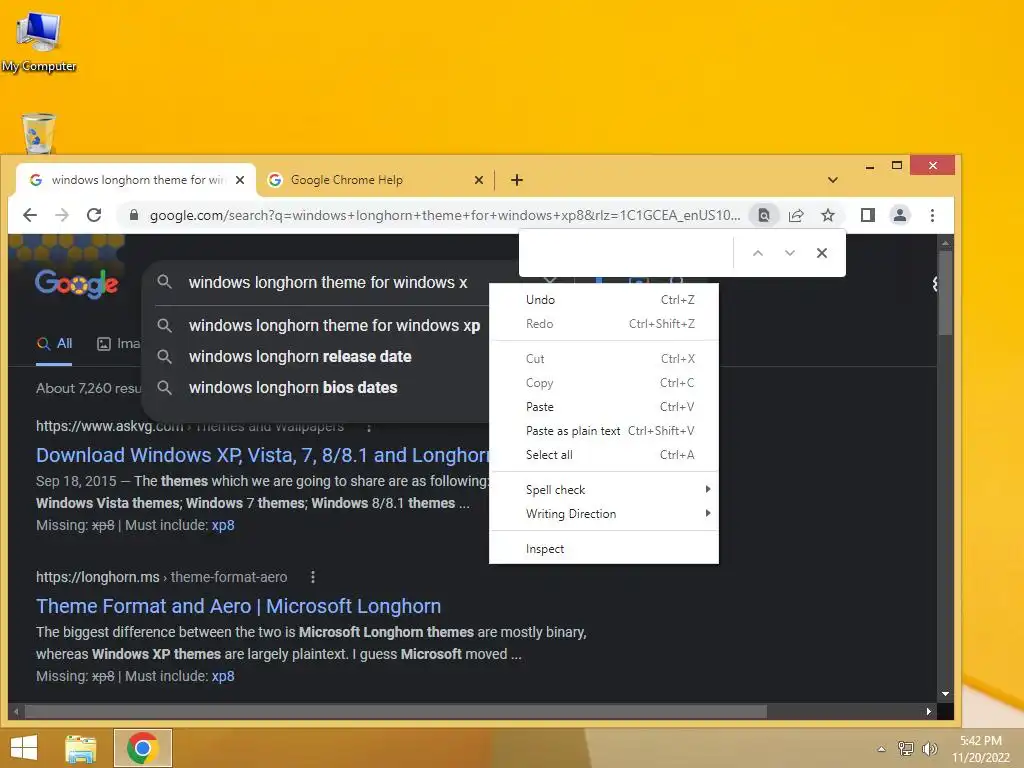This screenshot has width=1024, height=768.
Task: Open Download Windows XP, Vista result link
Action: click(263, 455)
